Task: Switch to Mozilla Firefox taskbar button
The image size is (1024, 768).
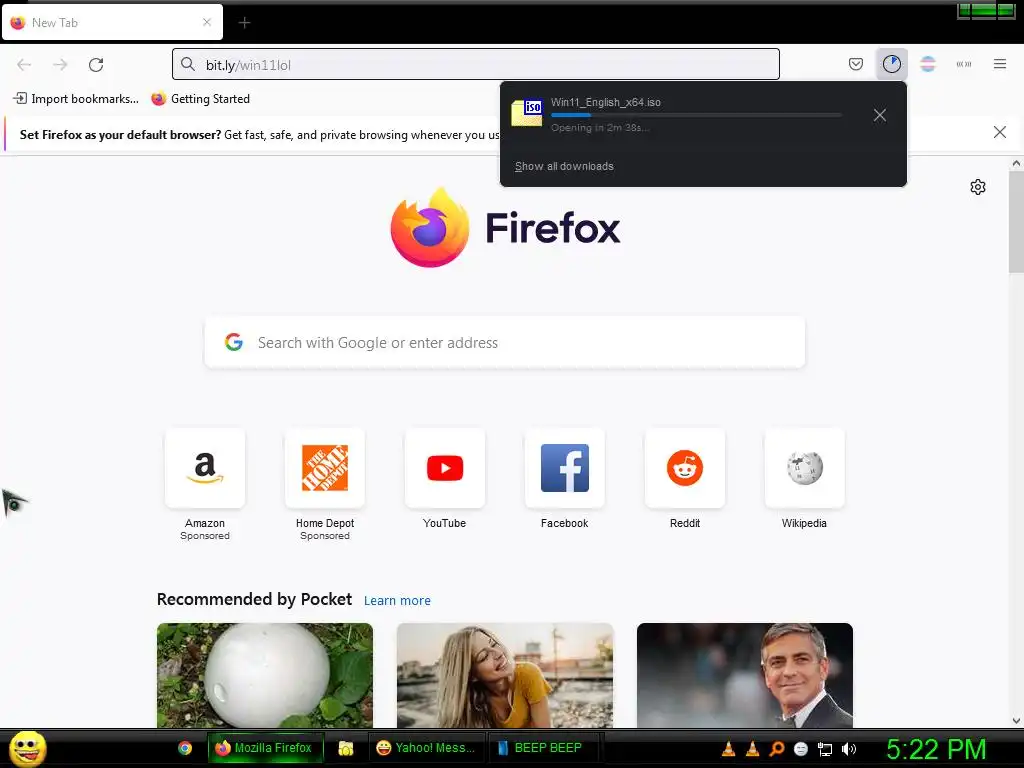Action: click(266, 748)
